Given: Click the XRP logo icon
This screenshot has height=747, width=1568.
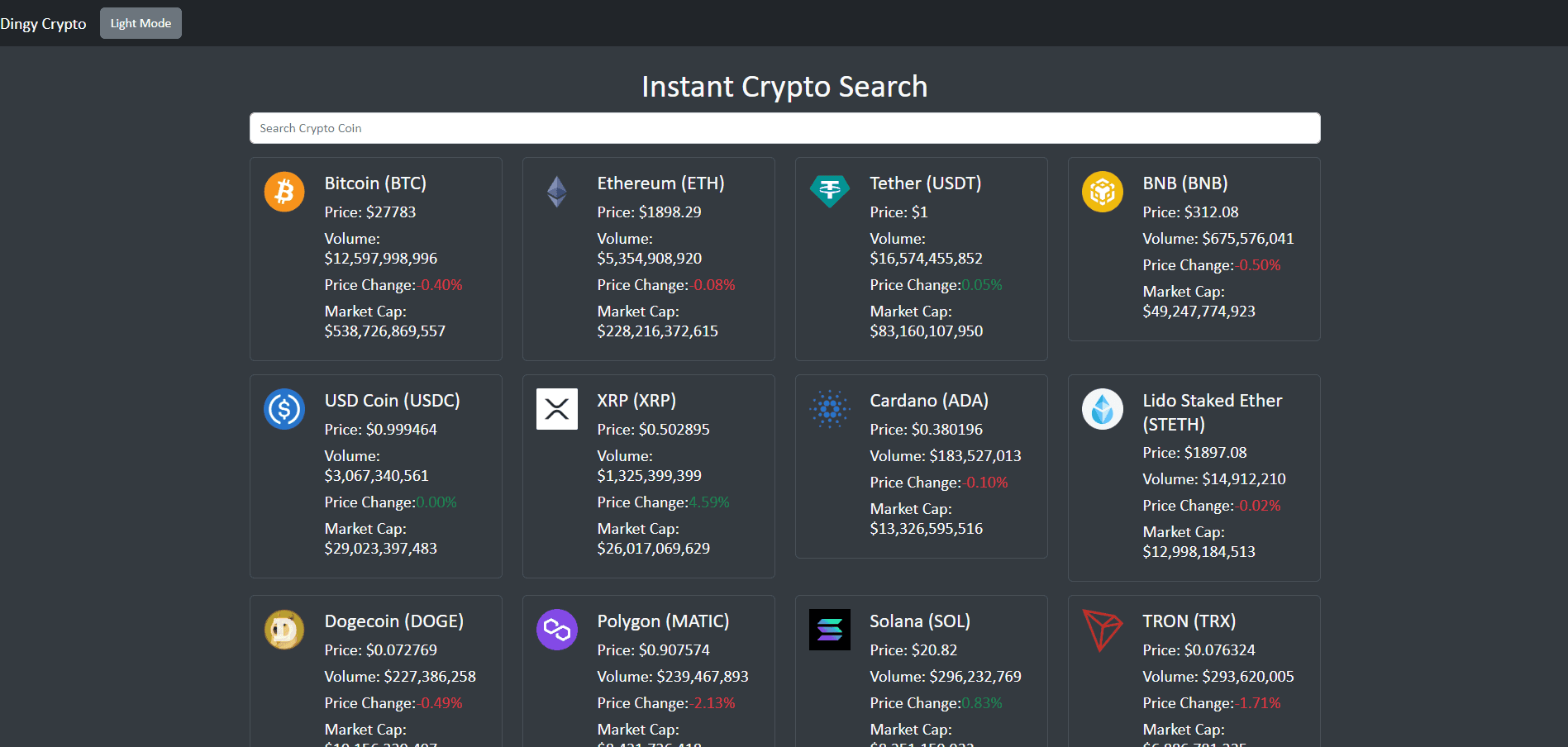Looking at the screenshot, I should pyautogui.click(x=556, y=408).
